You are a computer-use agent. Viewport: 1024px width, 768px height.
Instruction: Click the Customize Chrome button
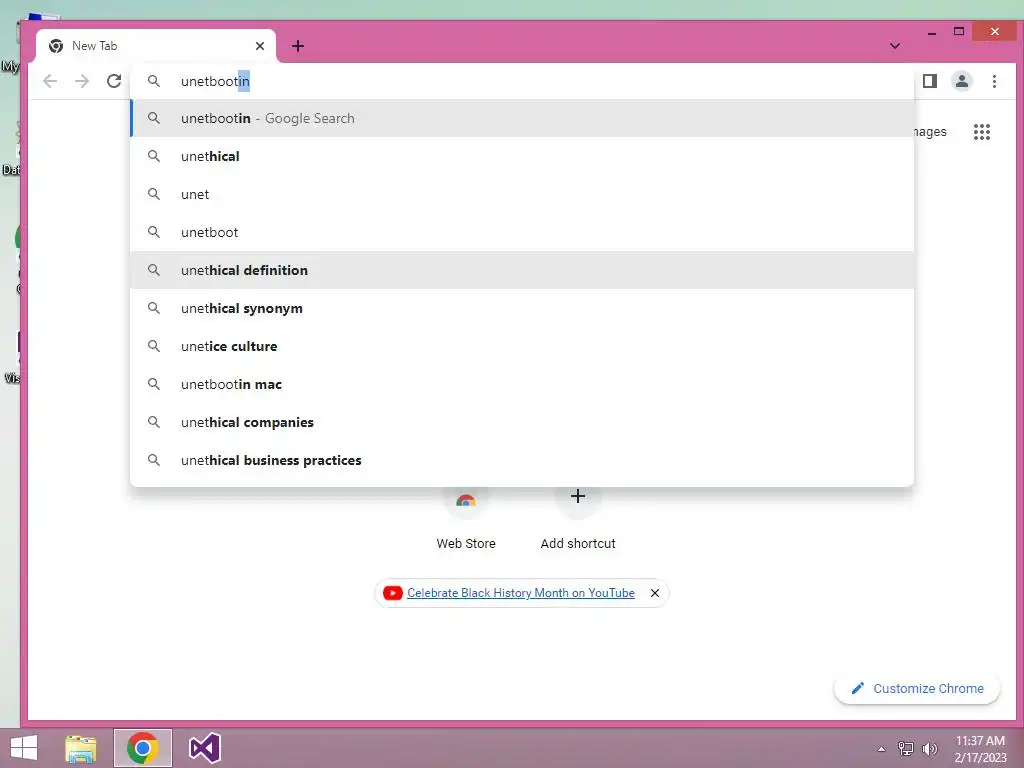click(x=917, y=688)
